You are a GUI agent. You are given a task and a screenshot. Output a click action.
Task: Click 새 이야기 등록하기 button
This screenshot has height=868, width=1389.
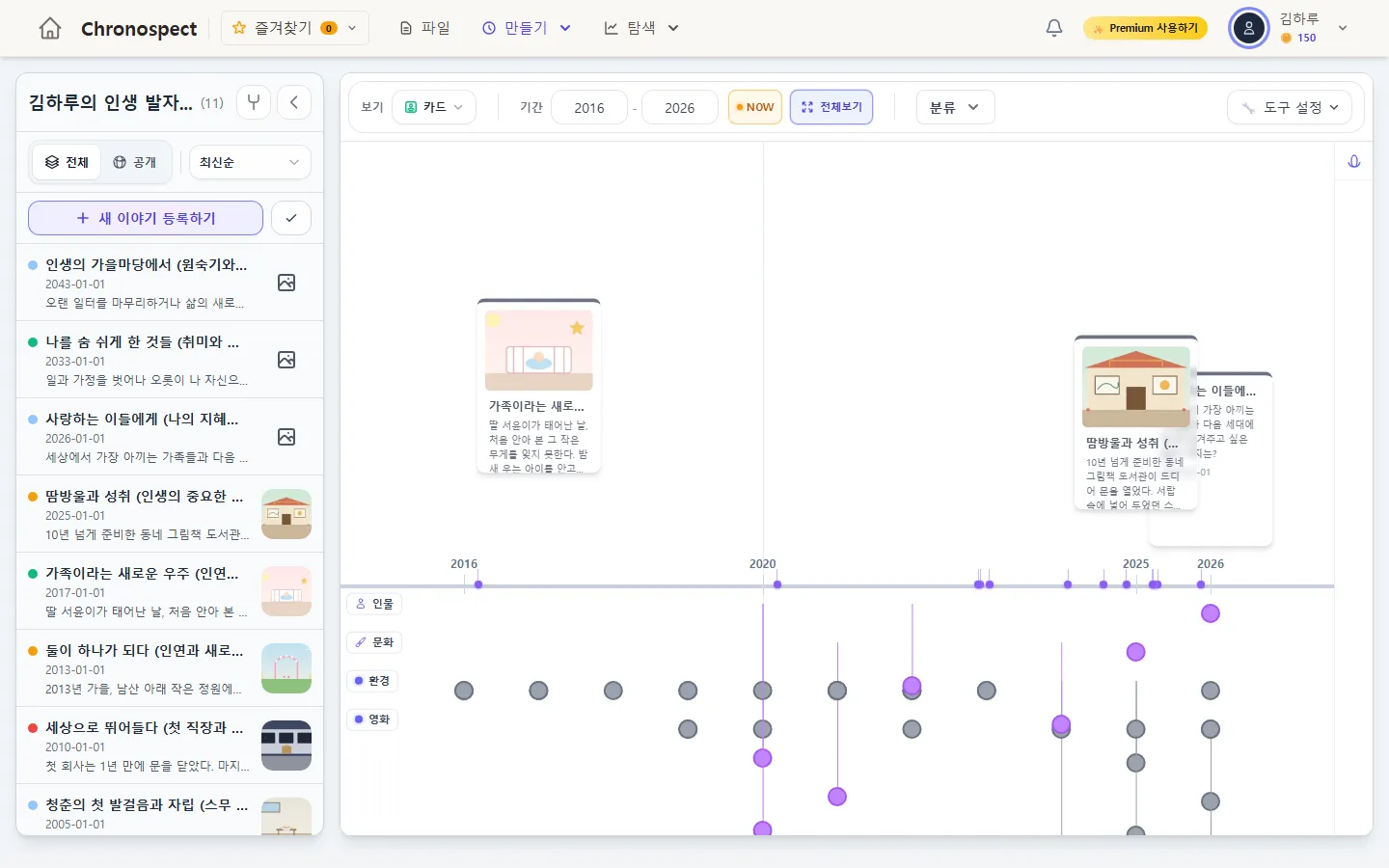point(146,218)
